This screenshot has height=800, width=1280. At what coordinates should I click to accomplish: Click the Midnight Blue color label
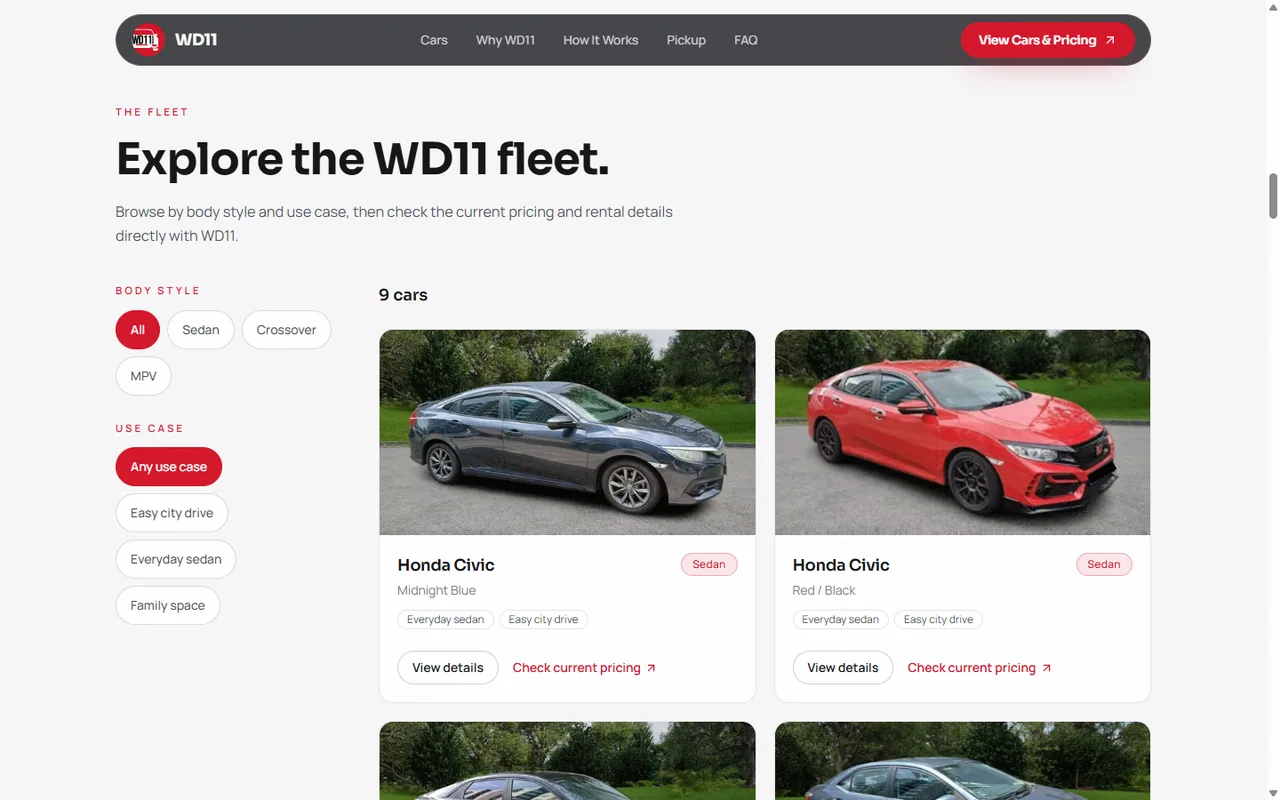click(x=437, y=591)
